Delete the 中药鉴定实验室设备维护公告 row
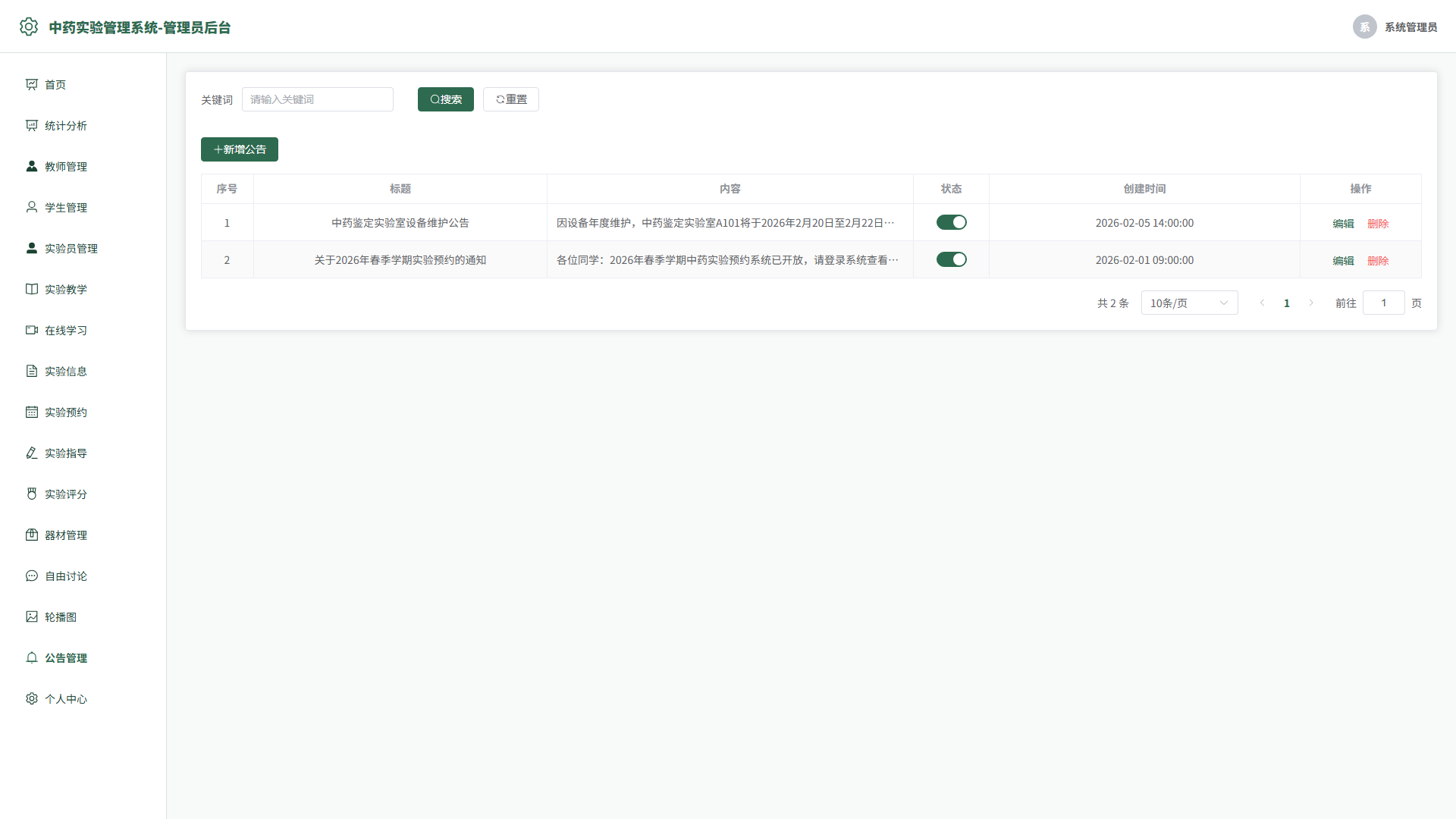 point(1378,224)
